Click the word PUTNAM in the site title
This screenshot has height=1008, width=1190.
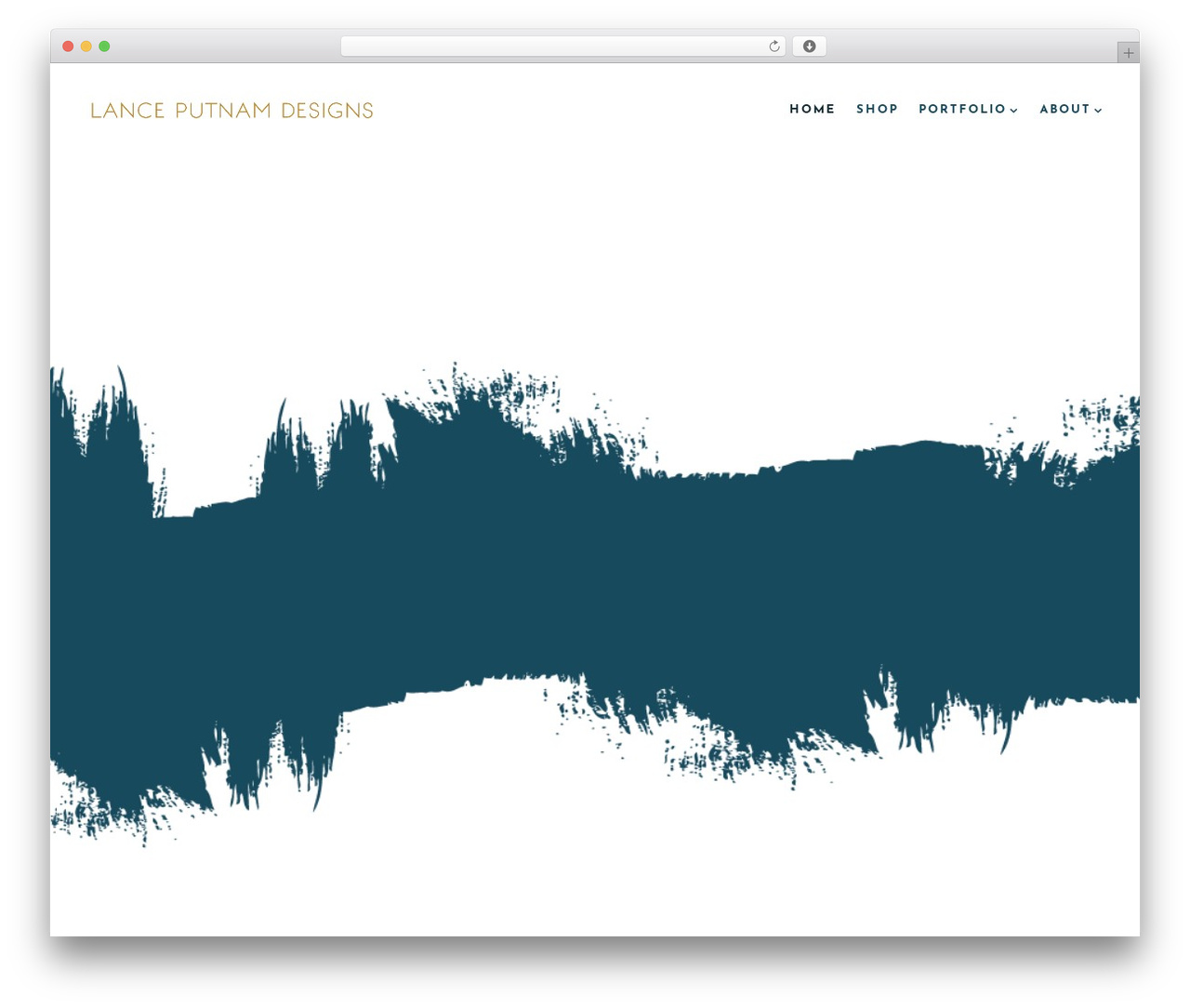(223, 111)
